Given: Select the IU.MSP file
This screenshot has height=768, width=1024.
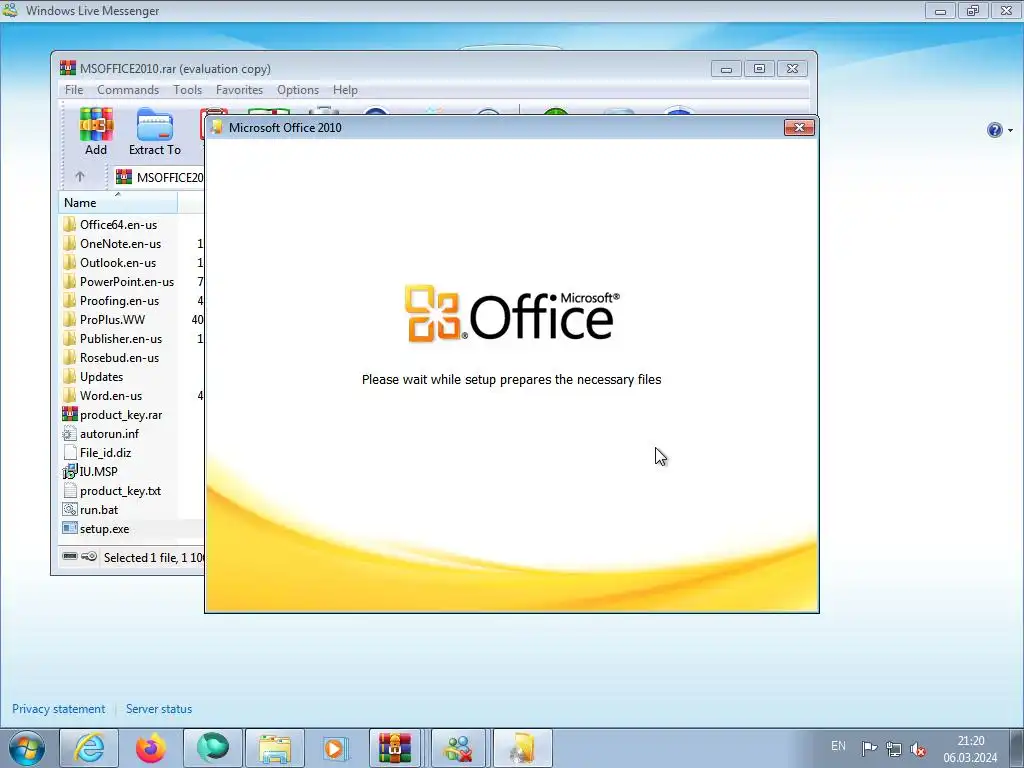Looking at the screenshot, I should click(x=98, y=472).
